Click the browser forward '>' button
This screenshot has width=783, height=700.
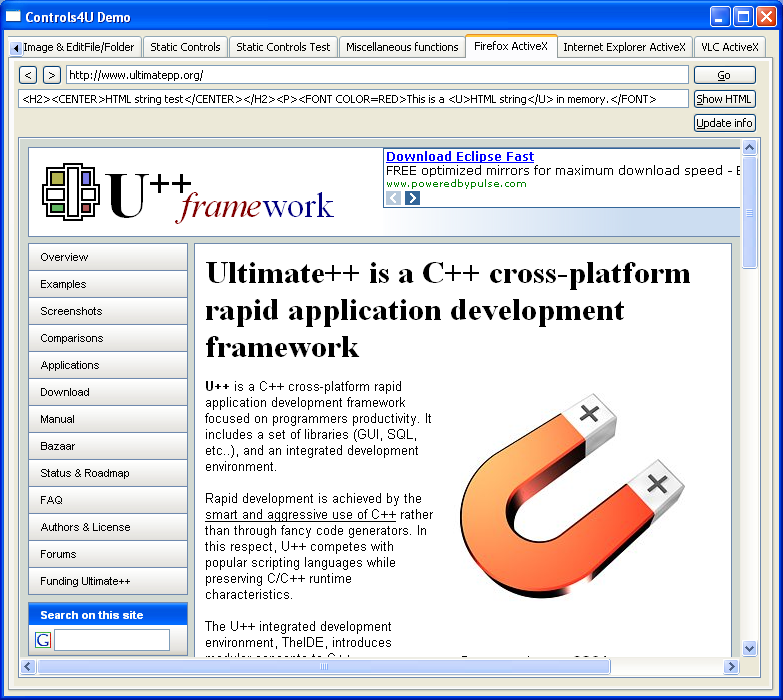(x=51, y=75)
